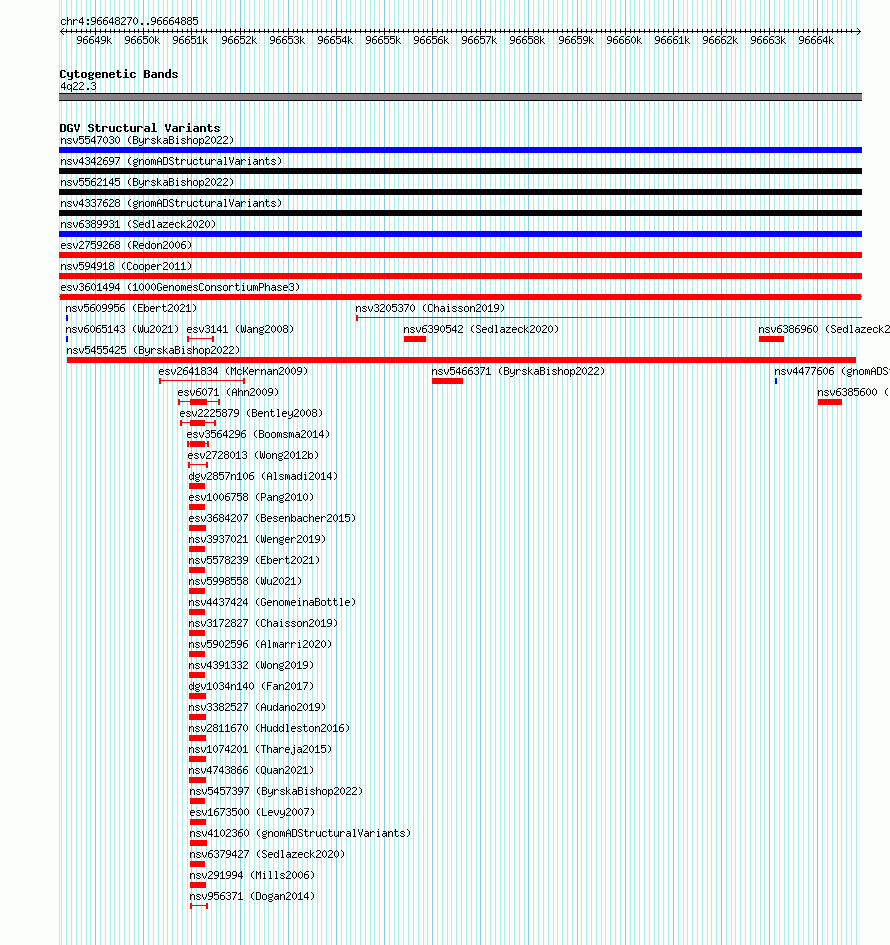890x945 pixels.
Task: Click the black bar under nsv4342697
Action: [460, 171]
